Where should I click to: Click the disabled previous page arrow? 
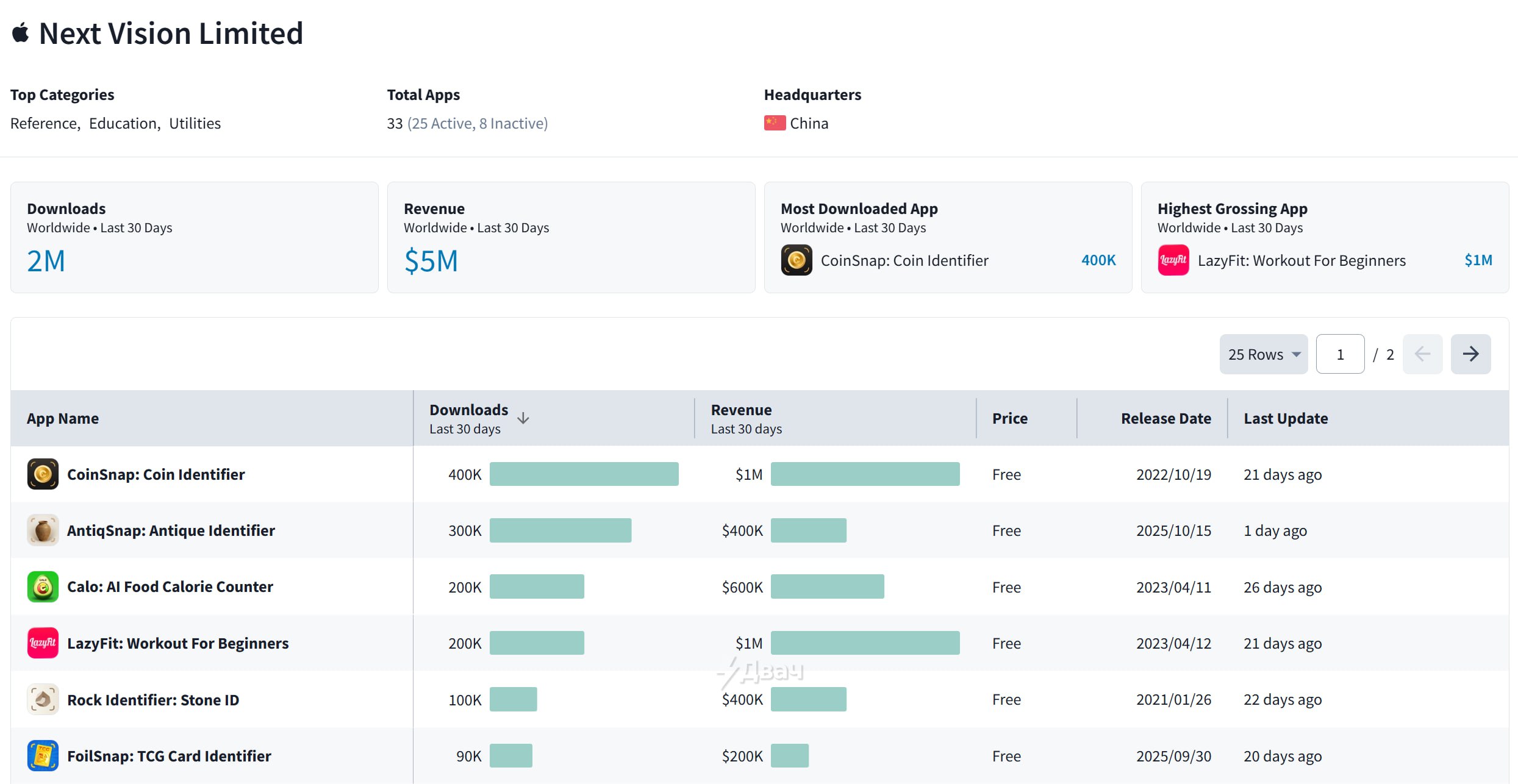click(x=1422, y=354)
